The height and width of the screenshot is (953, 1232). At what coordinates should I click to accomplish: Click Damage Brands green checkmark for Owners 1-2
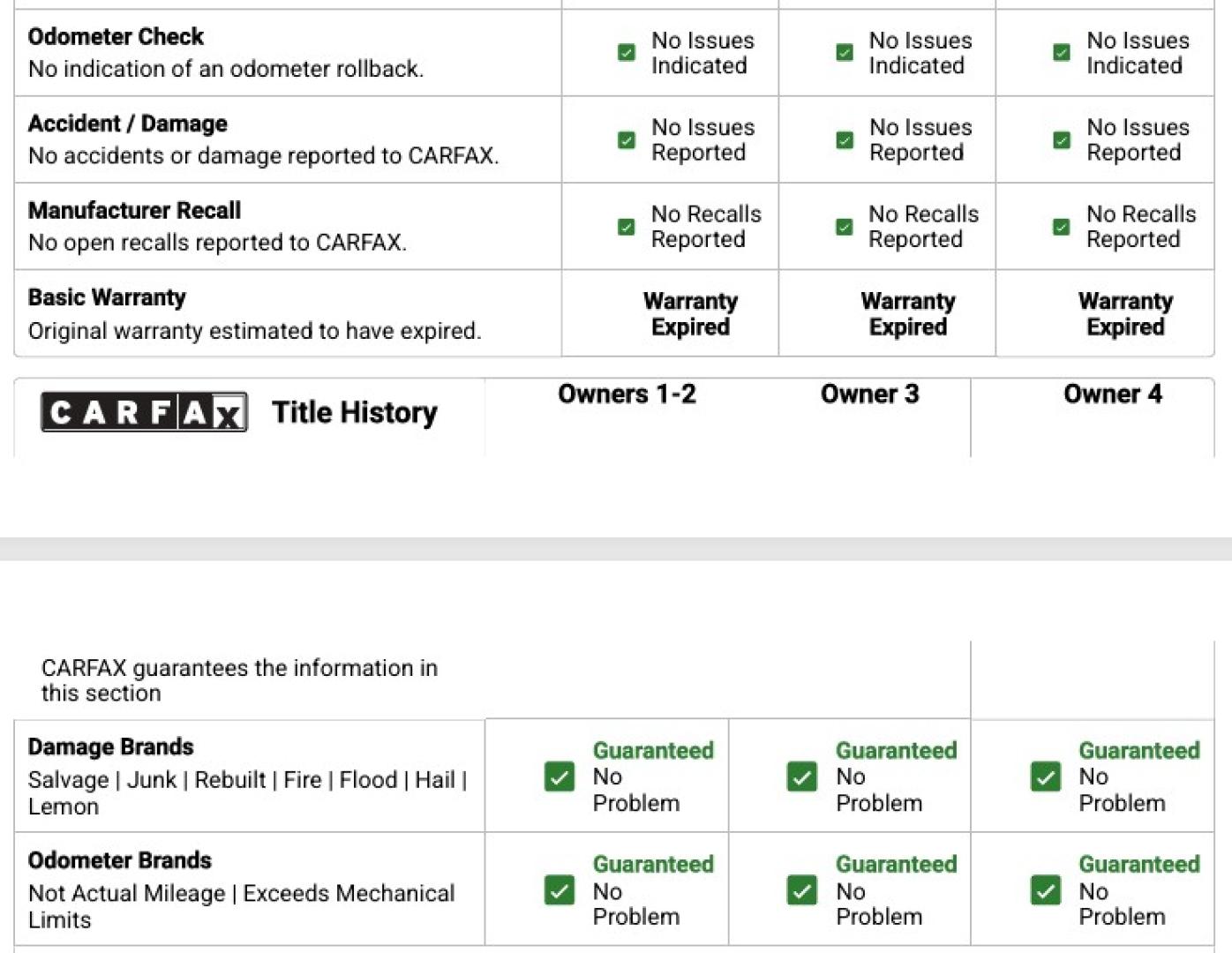pyautogui.click(x=560, y=777)
